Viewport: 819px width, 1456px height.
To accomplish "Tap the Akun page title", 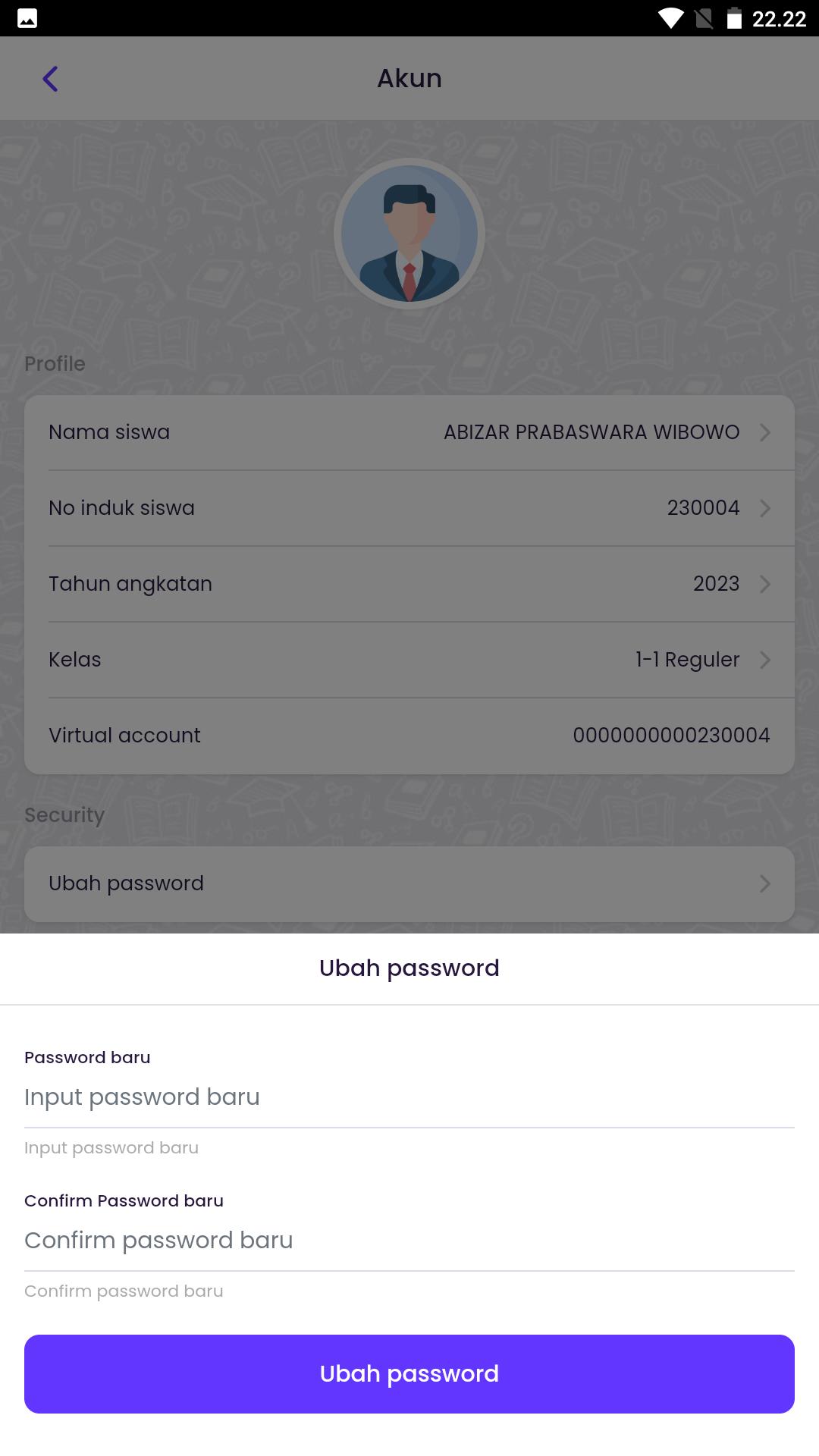I will (x=409, y=78).
